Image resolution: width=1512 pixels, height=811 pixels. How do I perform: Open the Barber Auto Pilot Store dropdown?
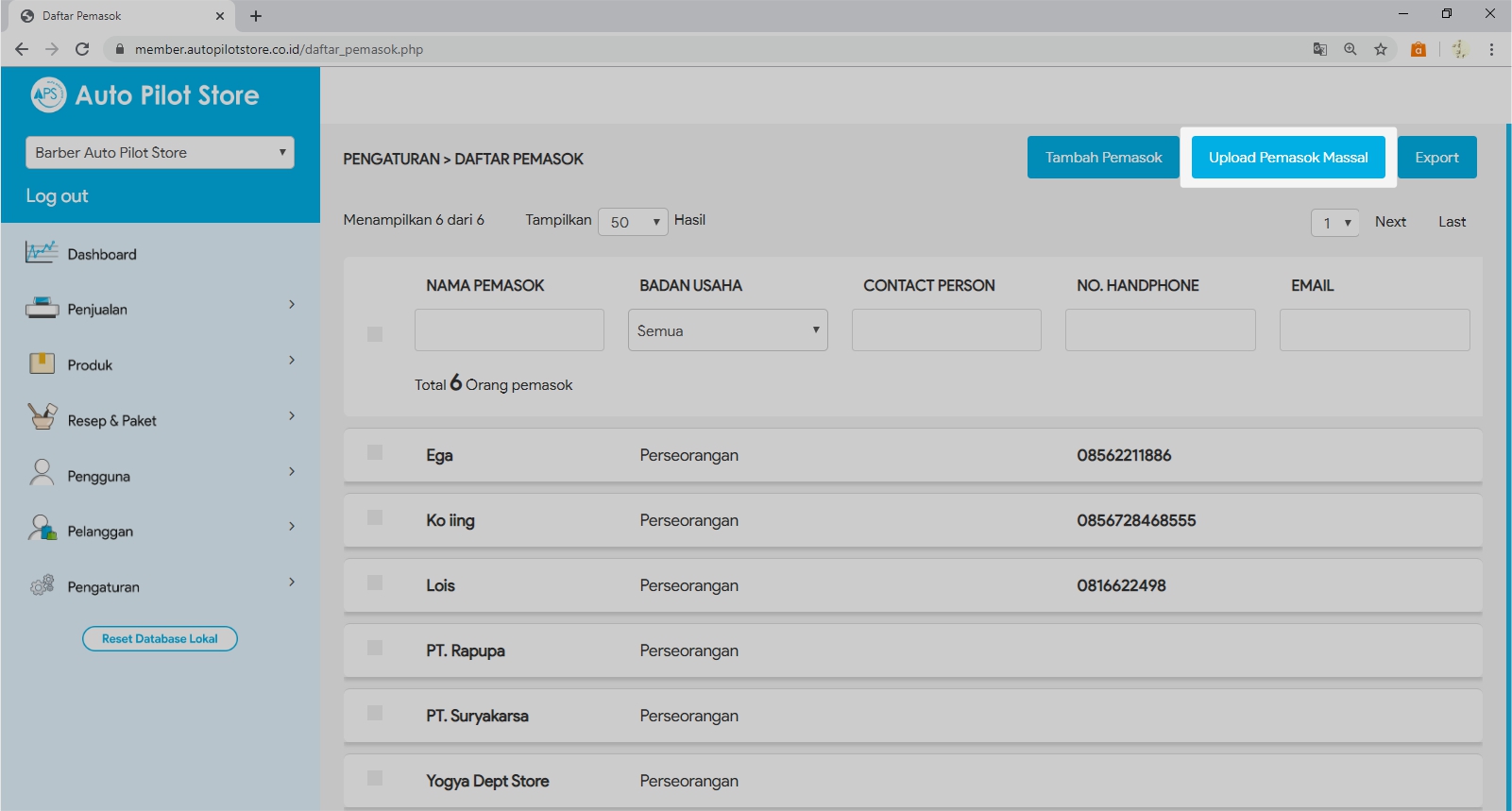tap(160, 153)
